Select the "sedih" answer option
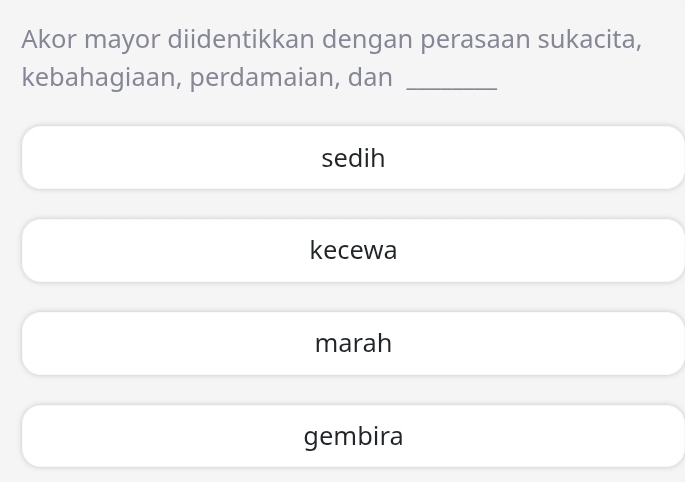 [353, 158]
